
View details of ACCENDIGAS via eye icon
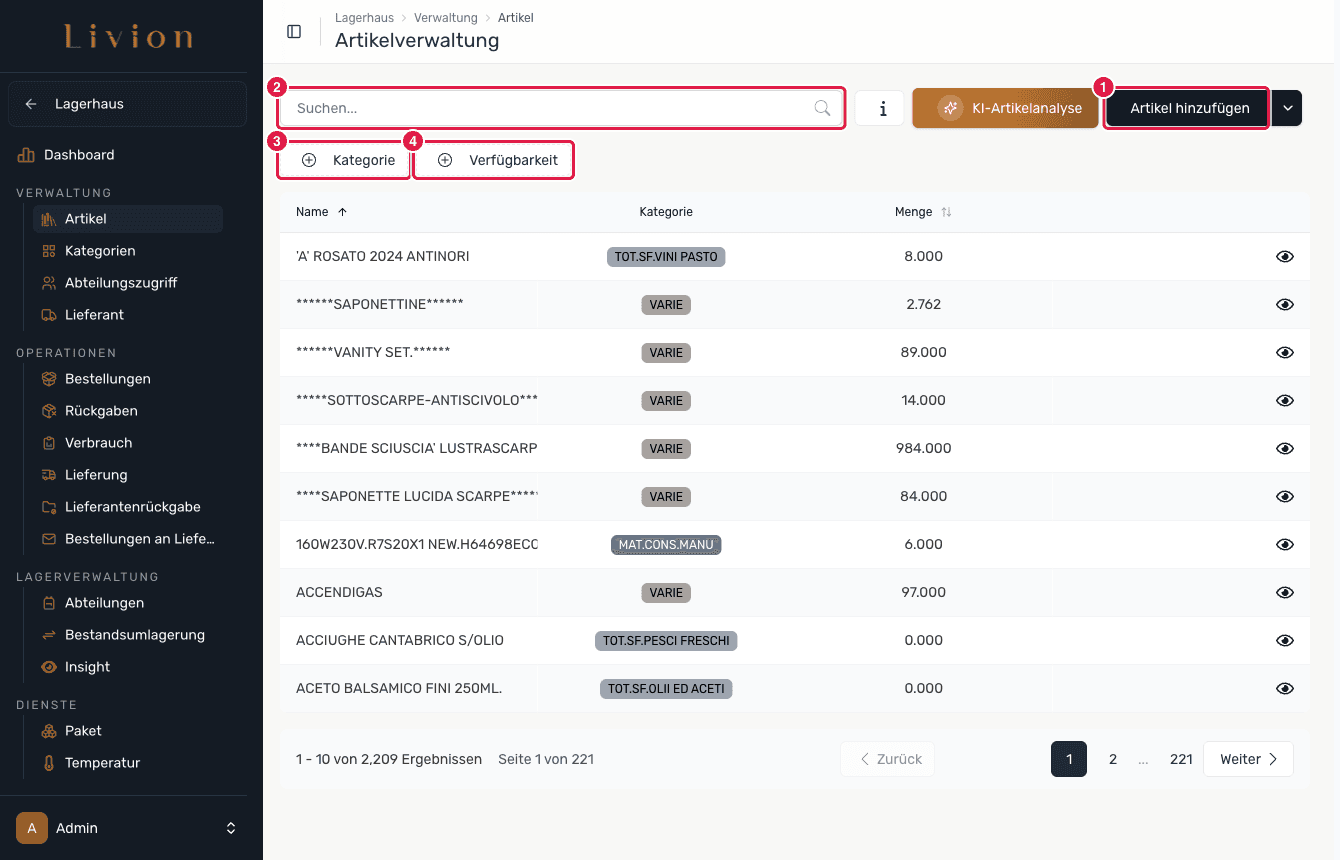click(x=1285, y=593)
